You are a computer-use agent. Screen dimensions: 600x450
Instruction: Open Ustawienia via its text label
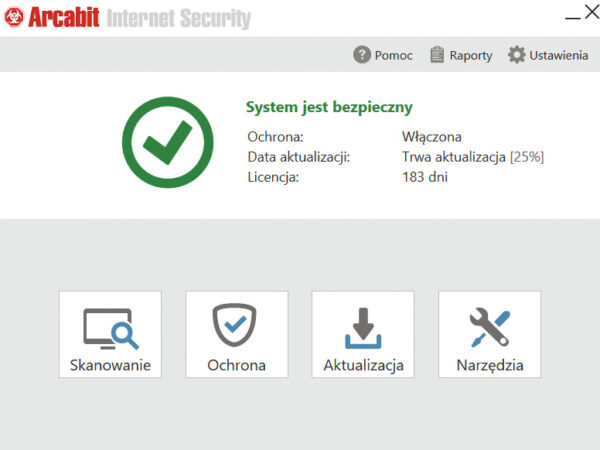(558, 56)
